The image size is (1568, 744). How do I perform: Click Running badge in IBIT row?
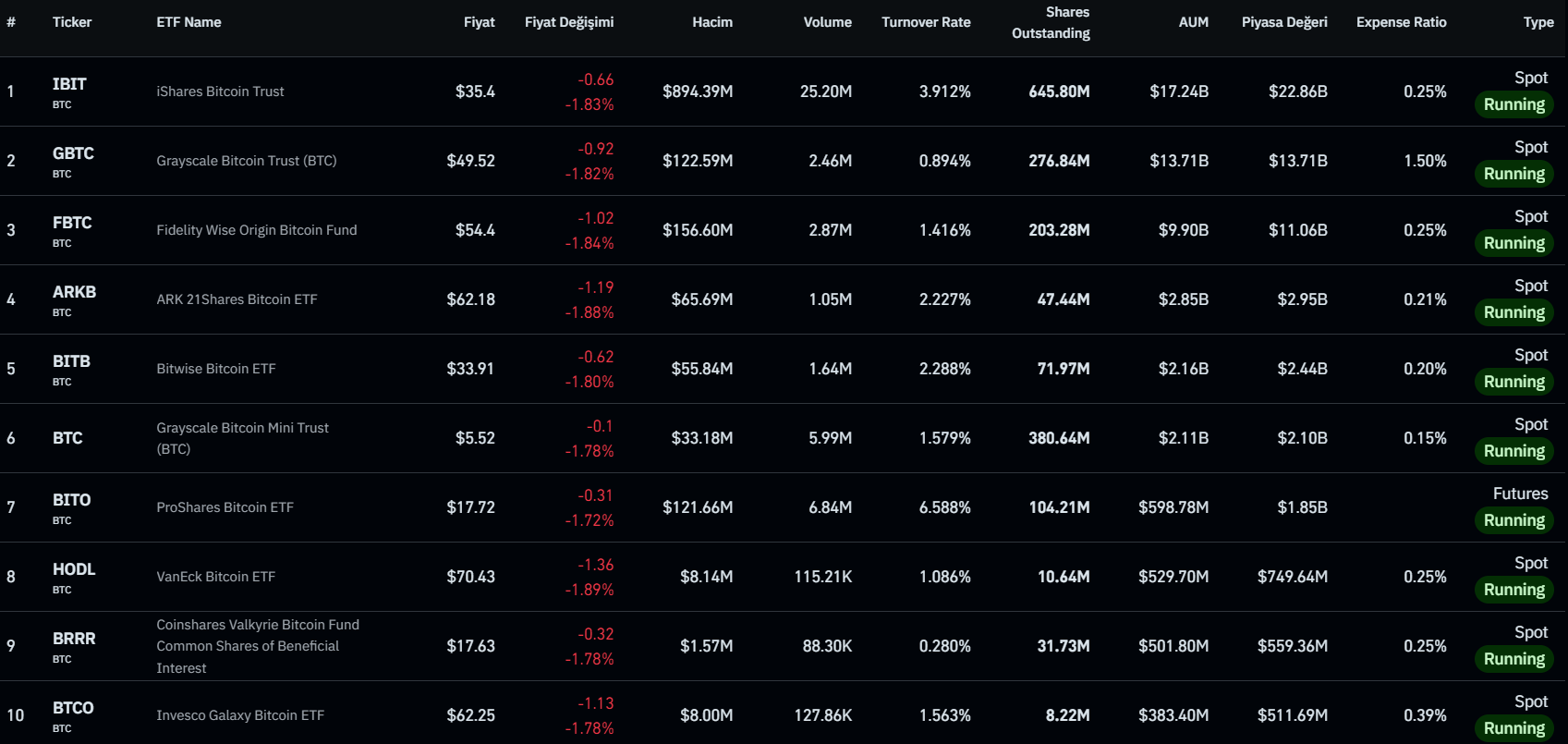[x=1513, y=104]
